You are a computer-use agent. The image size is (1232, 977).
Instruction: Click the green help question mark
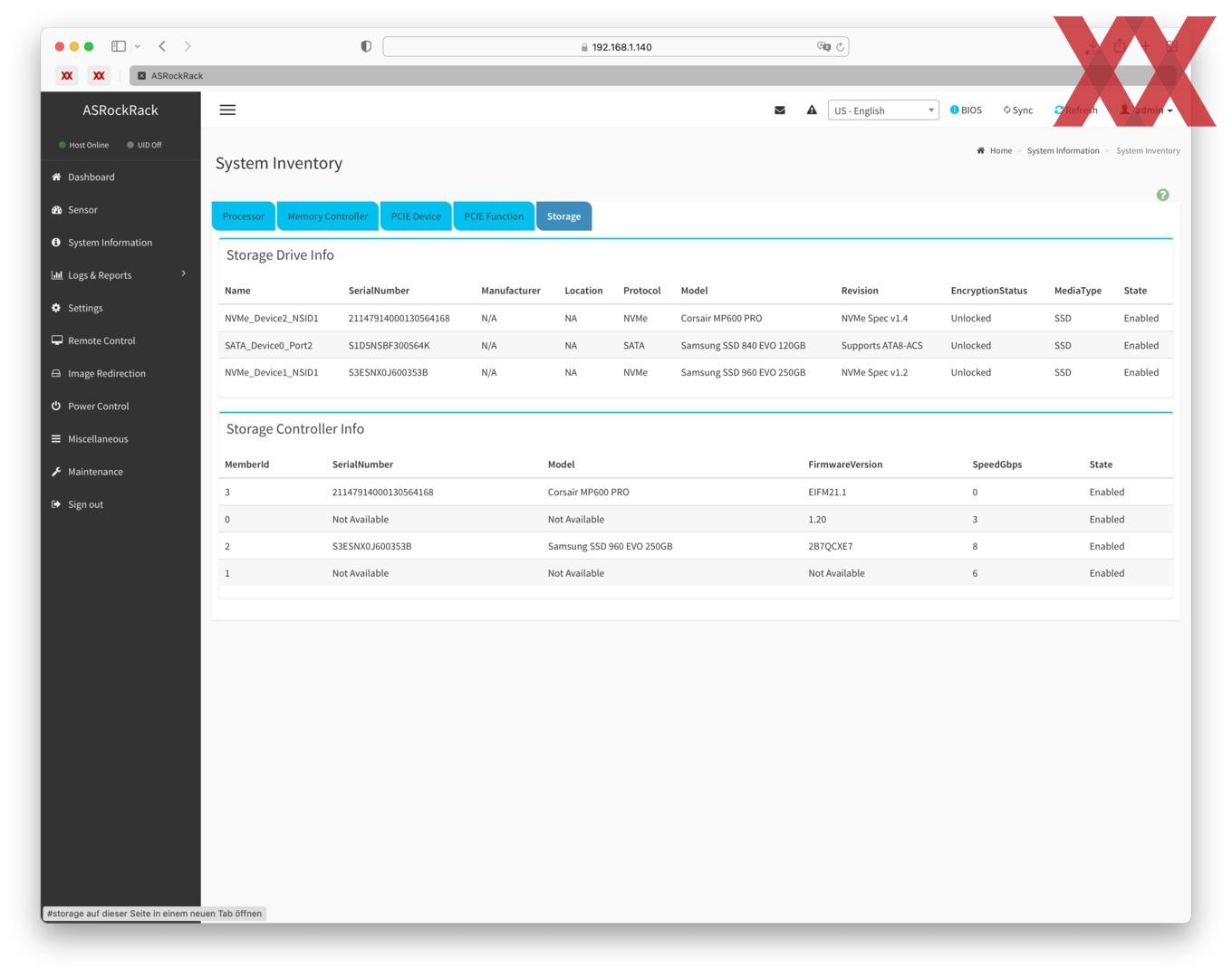(x=1162, y=195)
